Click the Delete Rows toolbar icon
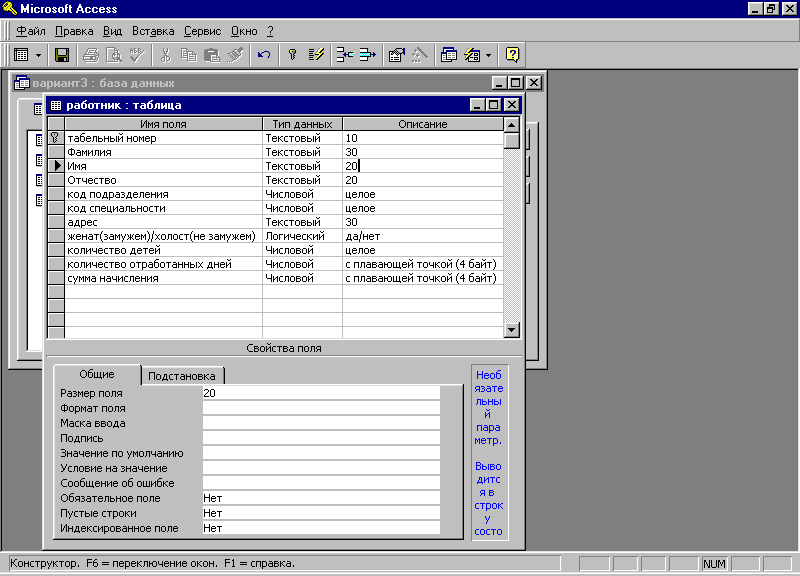The width and height of the screenshot is (800, 576). 367,55
